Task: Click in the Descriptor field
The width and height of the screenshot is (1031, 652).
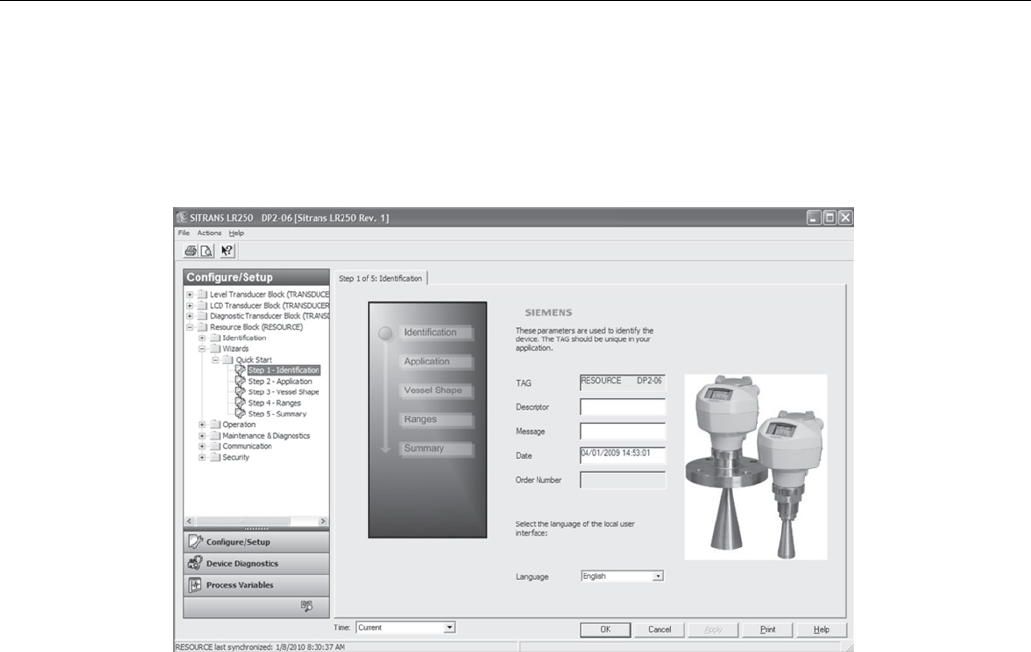Action: [x=623, y=407]
